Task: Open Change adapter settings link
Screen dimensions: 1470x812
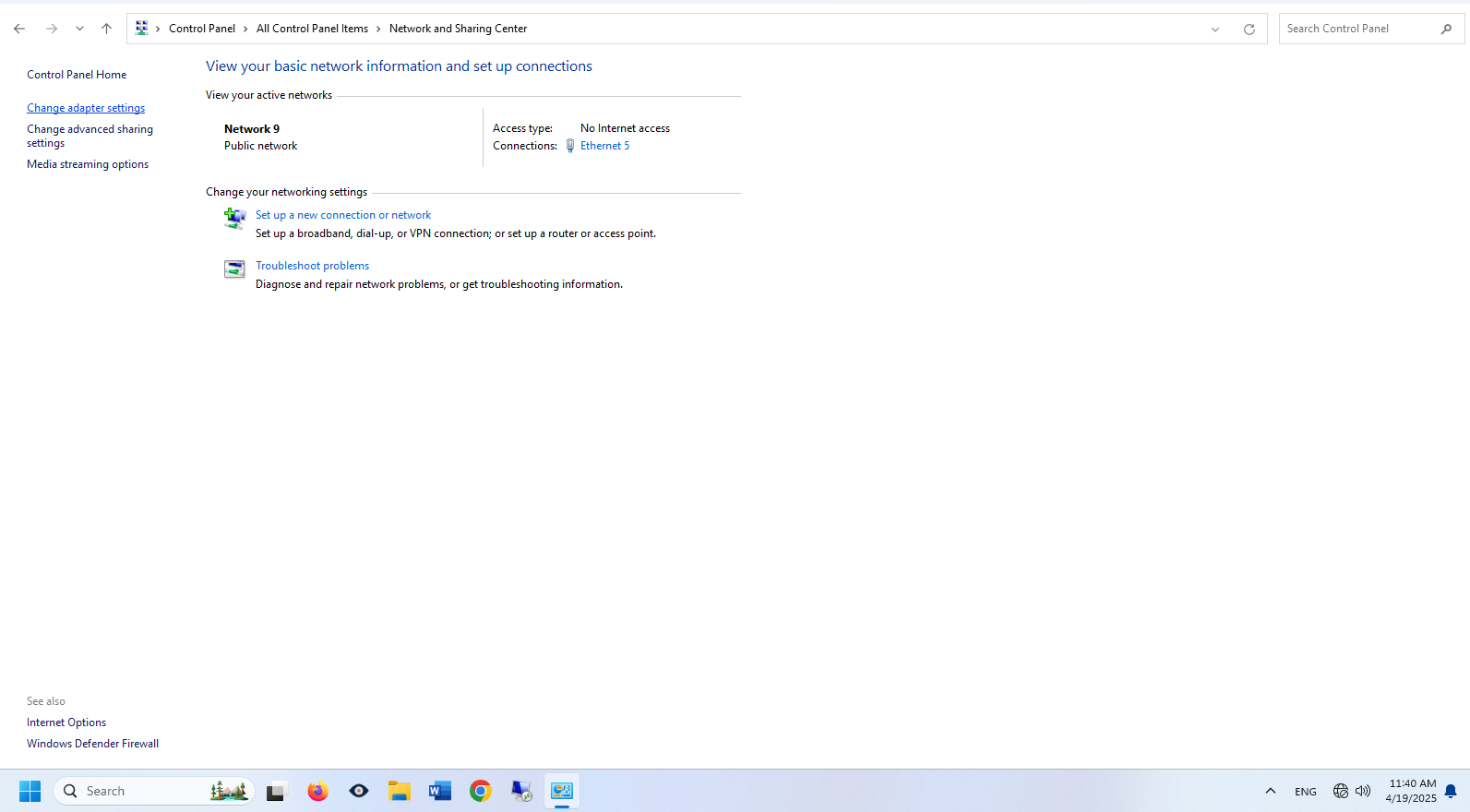Action: 86,108
